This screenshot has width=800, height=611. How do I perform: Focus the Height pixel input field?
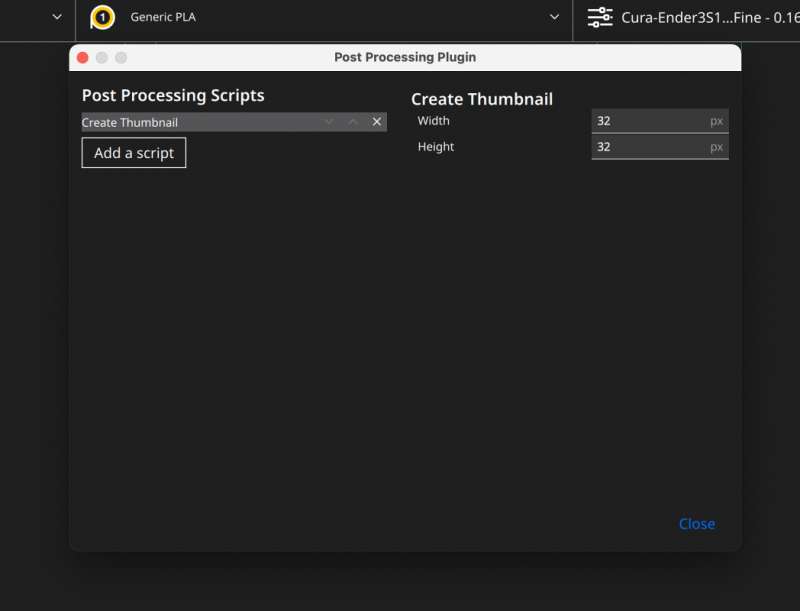(x=660, y=147)
